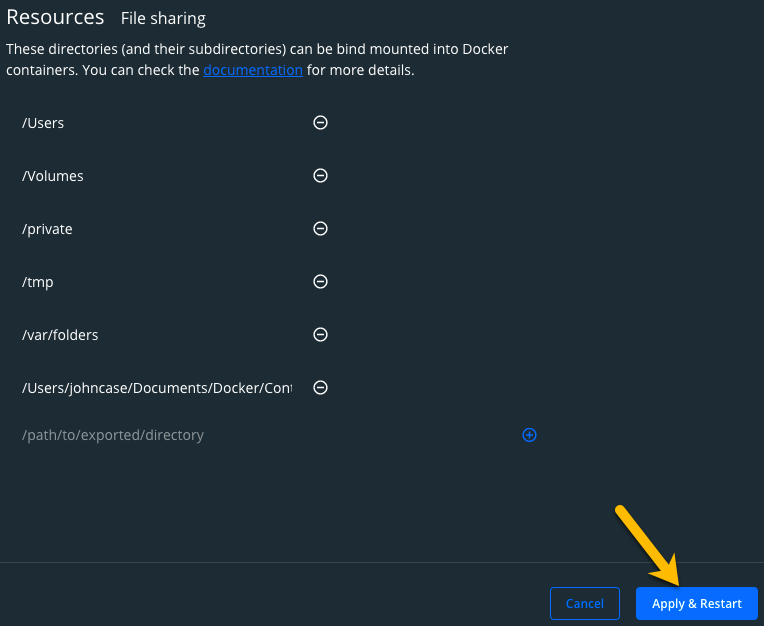This screenshot has width=764, height=626.
Task: Focus the /path/to/exported/directory input field
Action: click(x=268, y=435)
